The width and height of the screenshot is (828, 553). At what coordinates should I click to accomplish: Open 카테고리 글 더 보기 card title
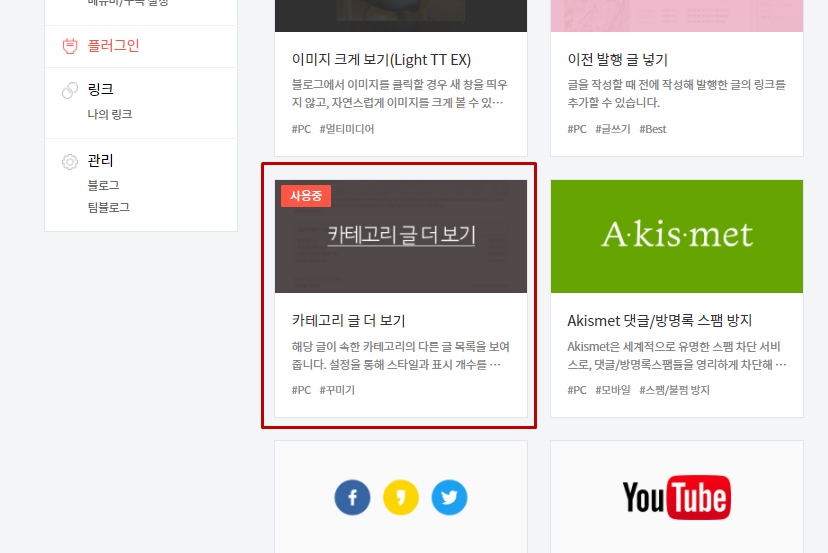pyautogui.click(x=348, y=321)
